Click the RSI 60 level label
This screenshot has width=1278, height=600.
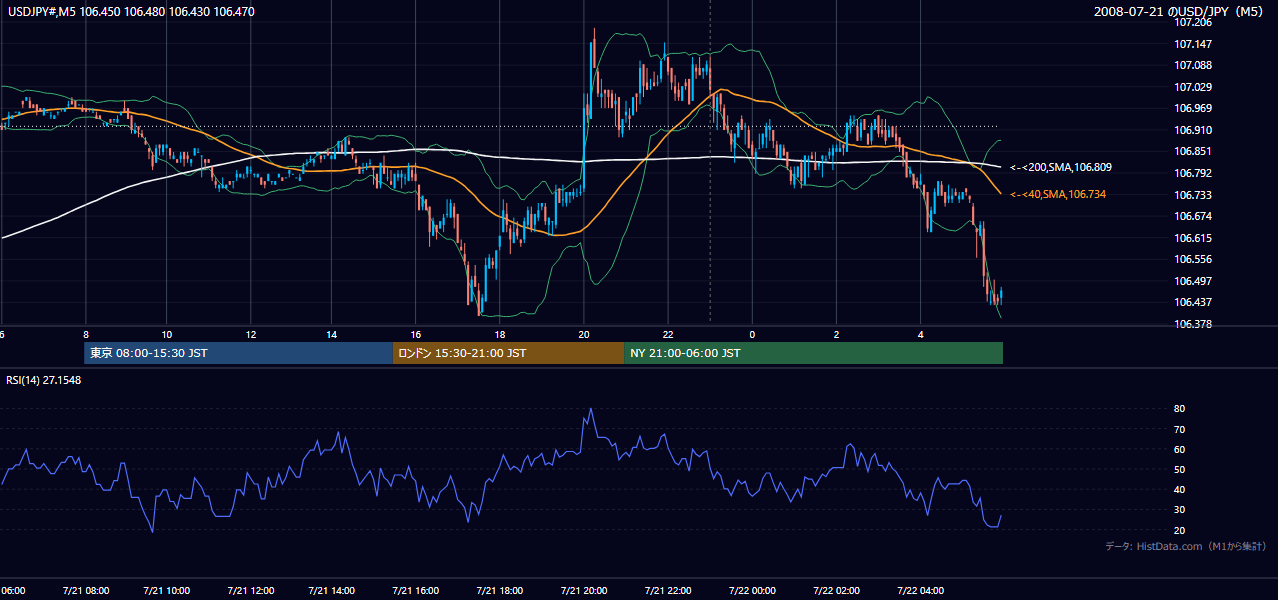coord(1179,449)
